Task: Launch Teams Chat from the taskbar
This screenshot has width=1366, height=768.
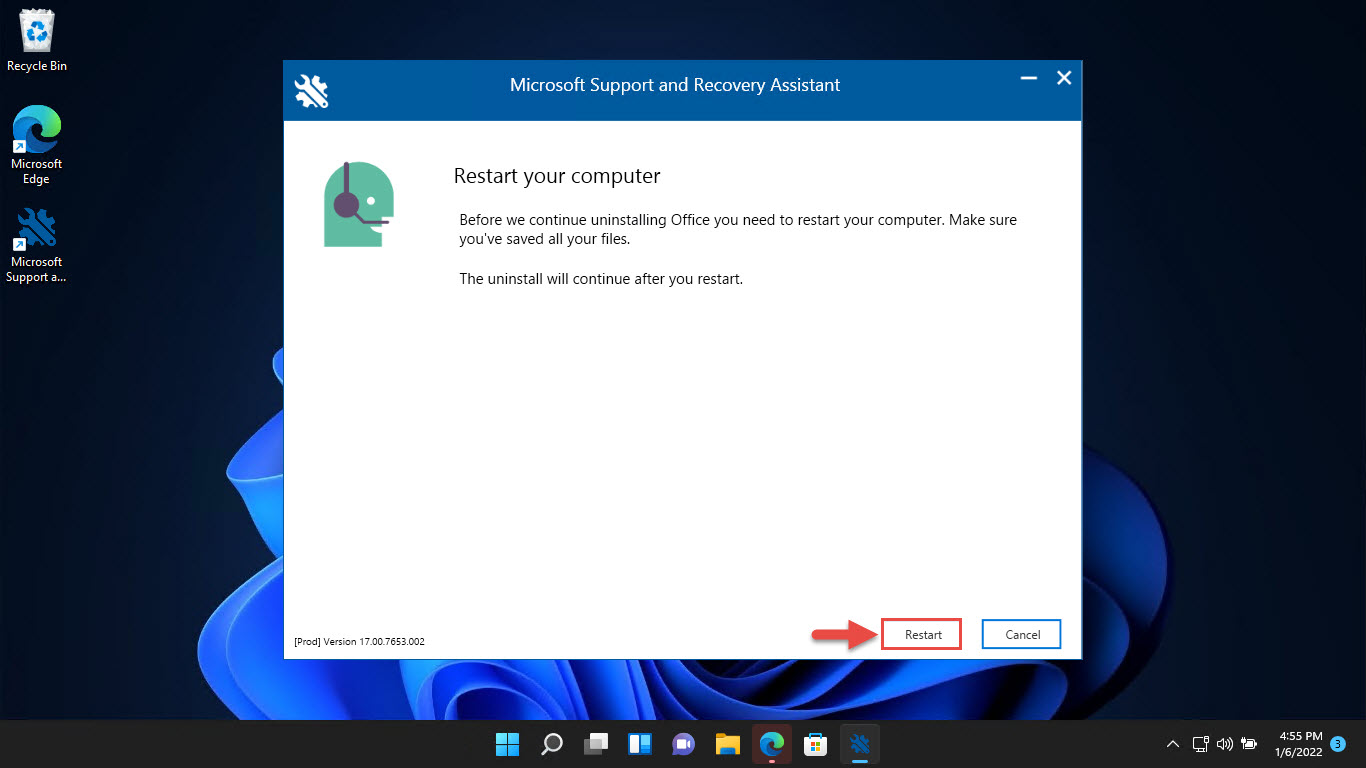Action: pyautogui.click(x=684, y=744)
